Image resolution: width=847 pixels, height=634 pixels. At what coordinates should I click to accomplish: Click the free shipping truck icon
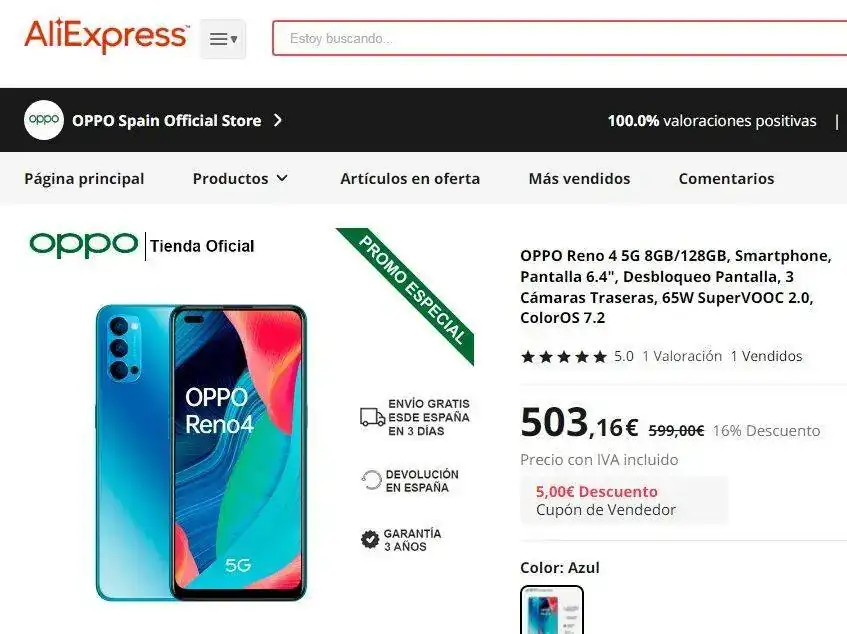[x=372, y=417]
